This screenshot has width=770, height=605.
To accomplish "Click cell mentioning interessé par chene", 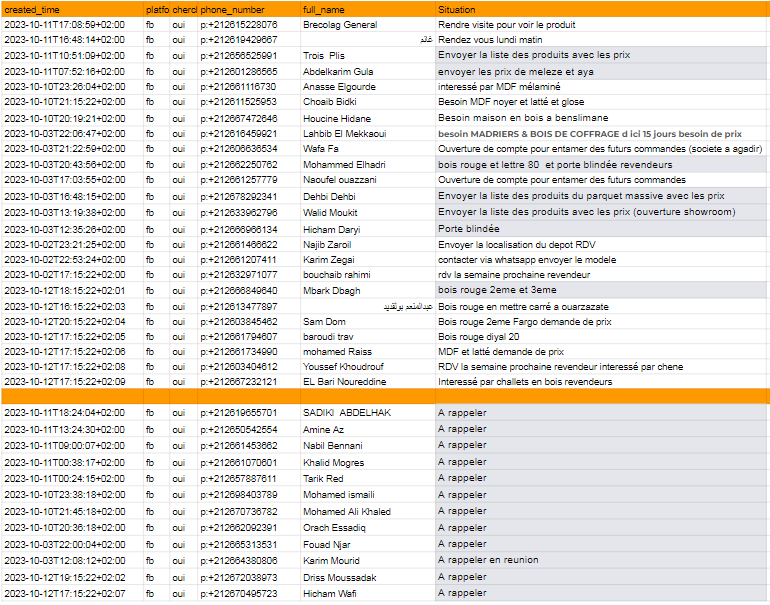I will 602,367.
